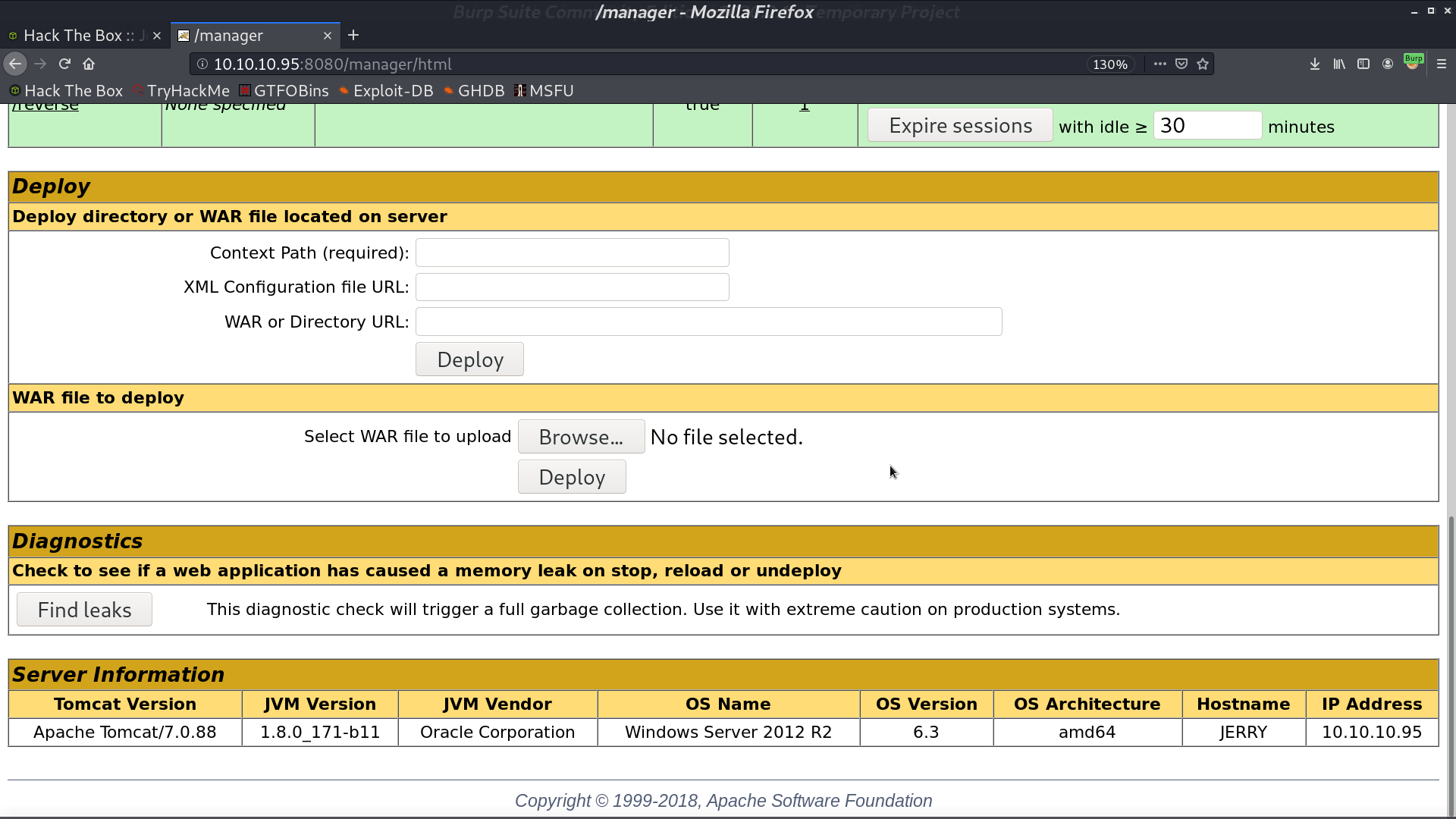Open the Hack The Box bookmark
Viewport: 1456px width, 819px height.
pyautogui.click(x=66, y=91)
